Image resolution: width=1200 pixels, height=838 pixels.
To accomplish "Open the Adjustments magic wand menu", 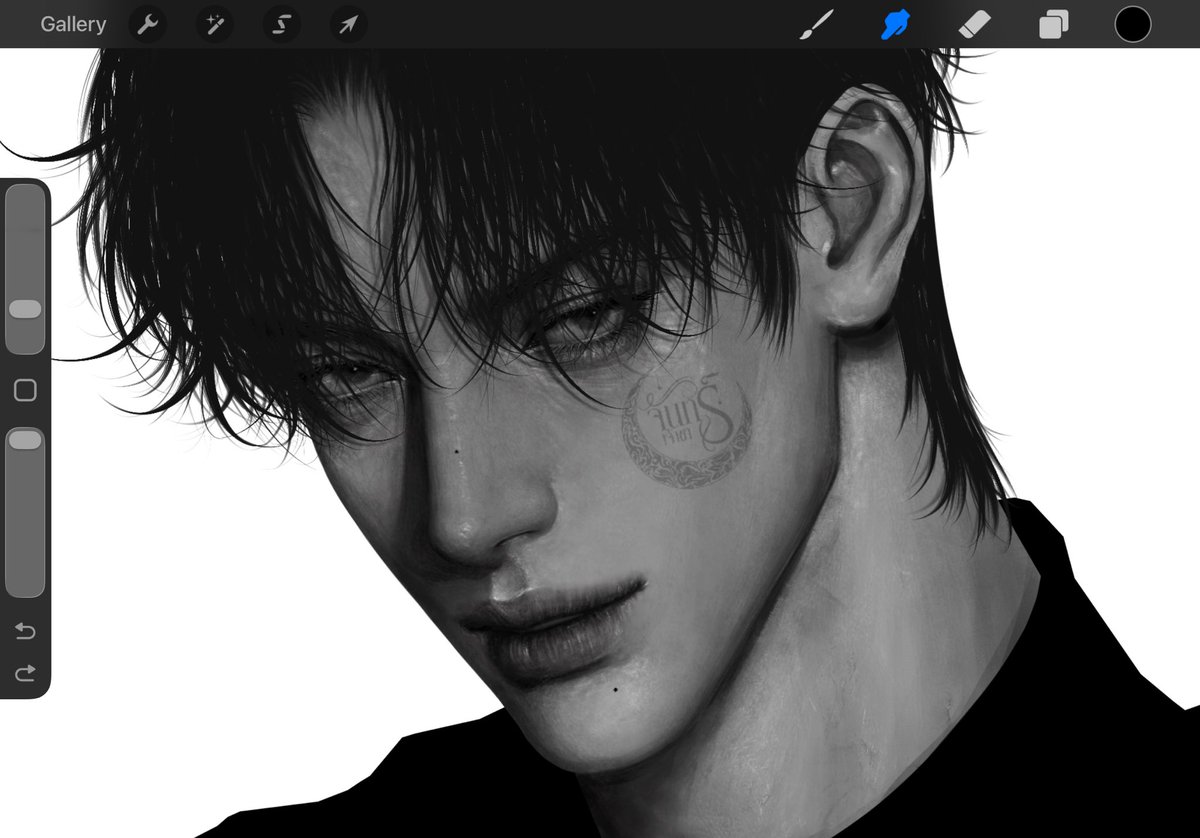I will [214, 25].
